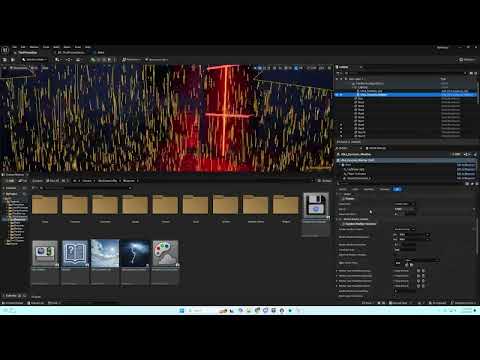Open the Lit view mode dropdown
The width and height of the screenshot is (480, 360).
pyautogui.click(x=34, y=68)
